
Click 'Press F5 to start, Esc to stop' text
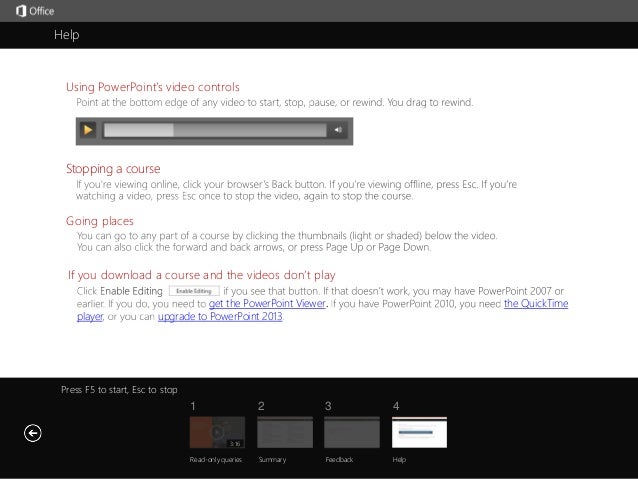point(119,390)
